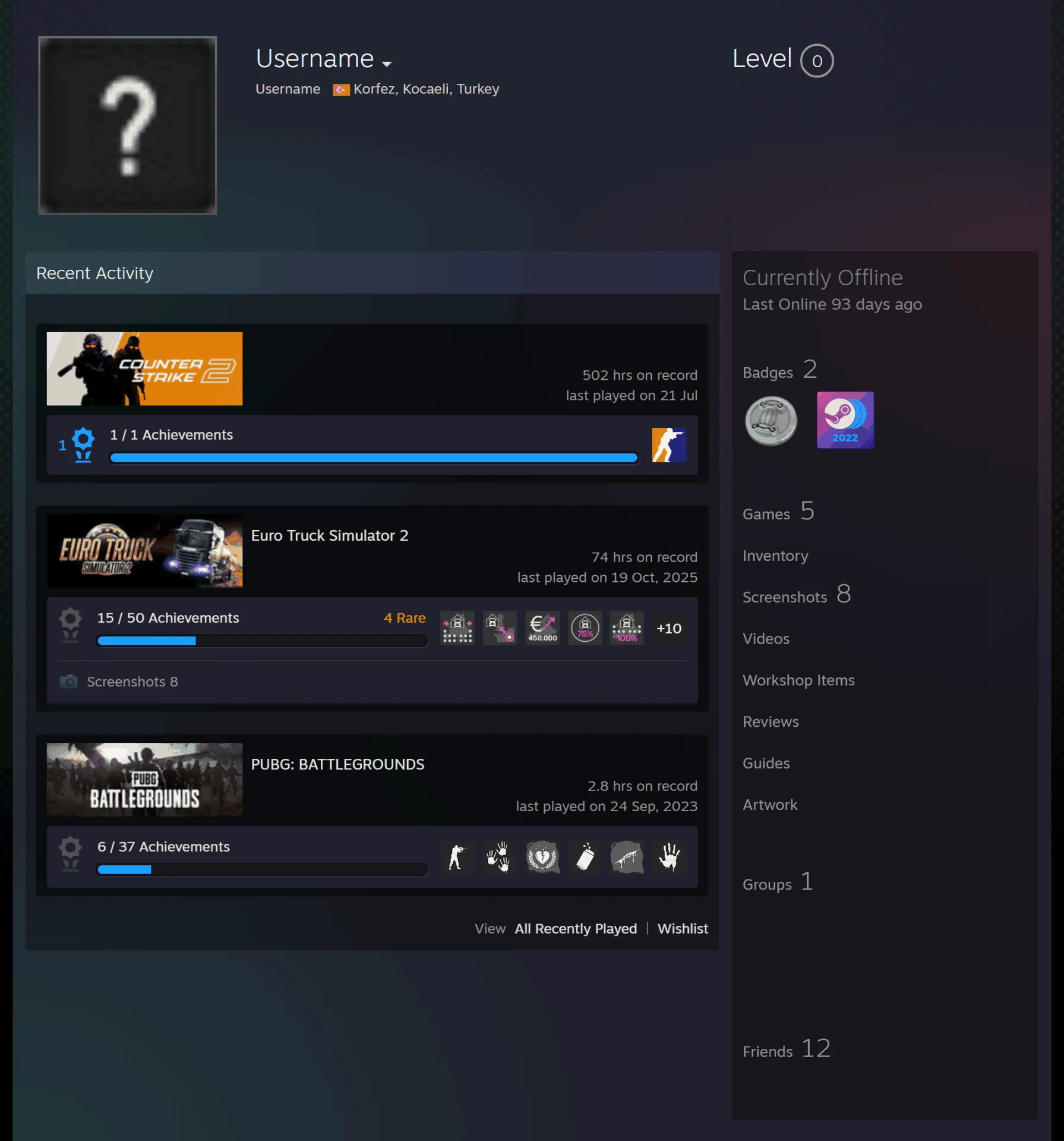Viewport: 1064px width, 1141px height.
Task: Expand the Username dropdown arrow
Action: pyautogui.click(x=387, y=64)
